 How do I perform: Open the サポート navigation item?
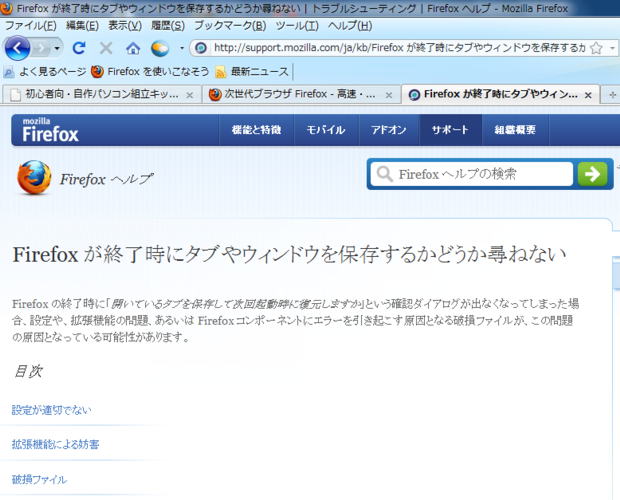pyautogui.click(x=450, y=130)
